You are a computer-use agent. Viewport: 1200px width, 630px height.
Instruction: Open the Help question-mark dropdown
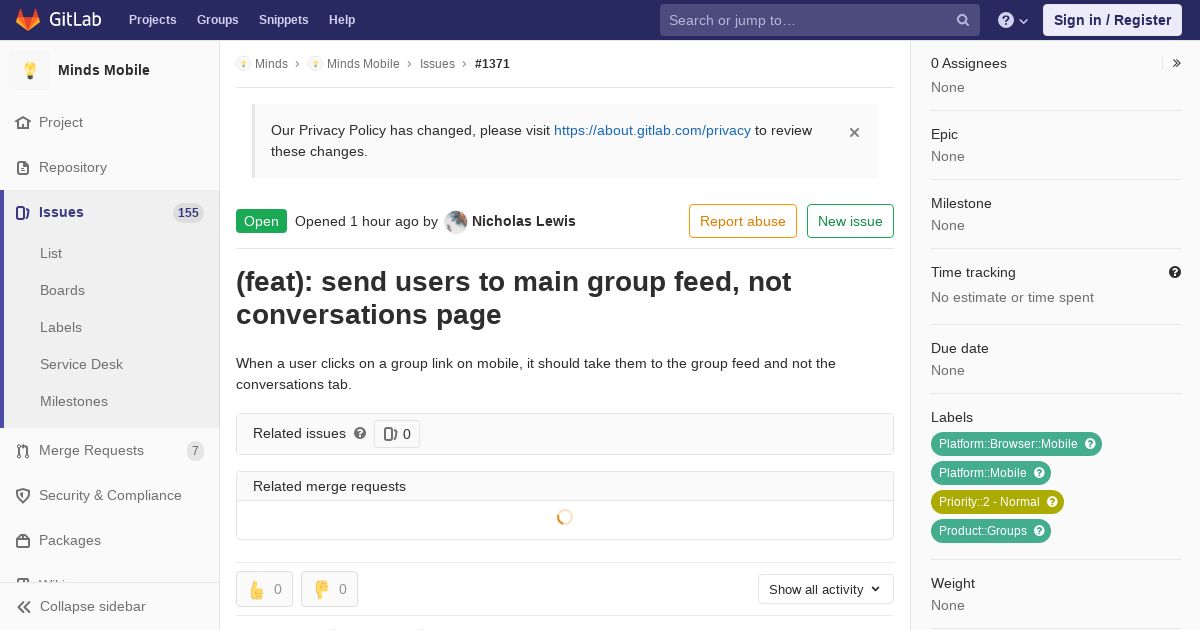pyautogui.click(x=1013, y=20)
